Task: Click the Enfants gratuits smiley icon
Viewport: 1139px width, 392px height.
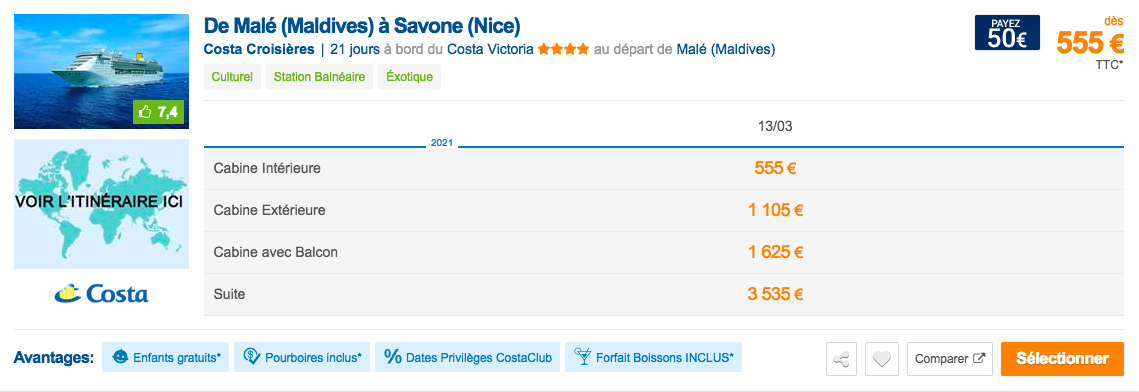Action: [x=121, y=357]
